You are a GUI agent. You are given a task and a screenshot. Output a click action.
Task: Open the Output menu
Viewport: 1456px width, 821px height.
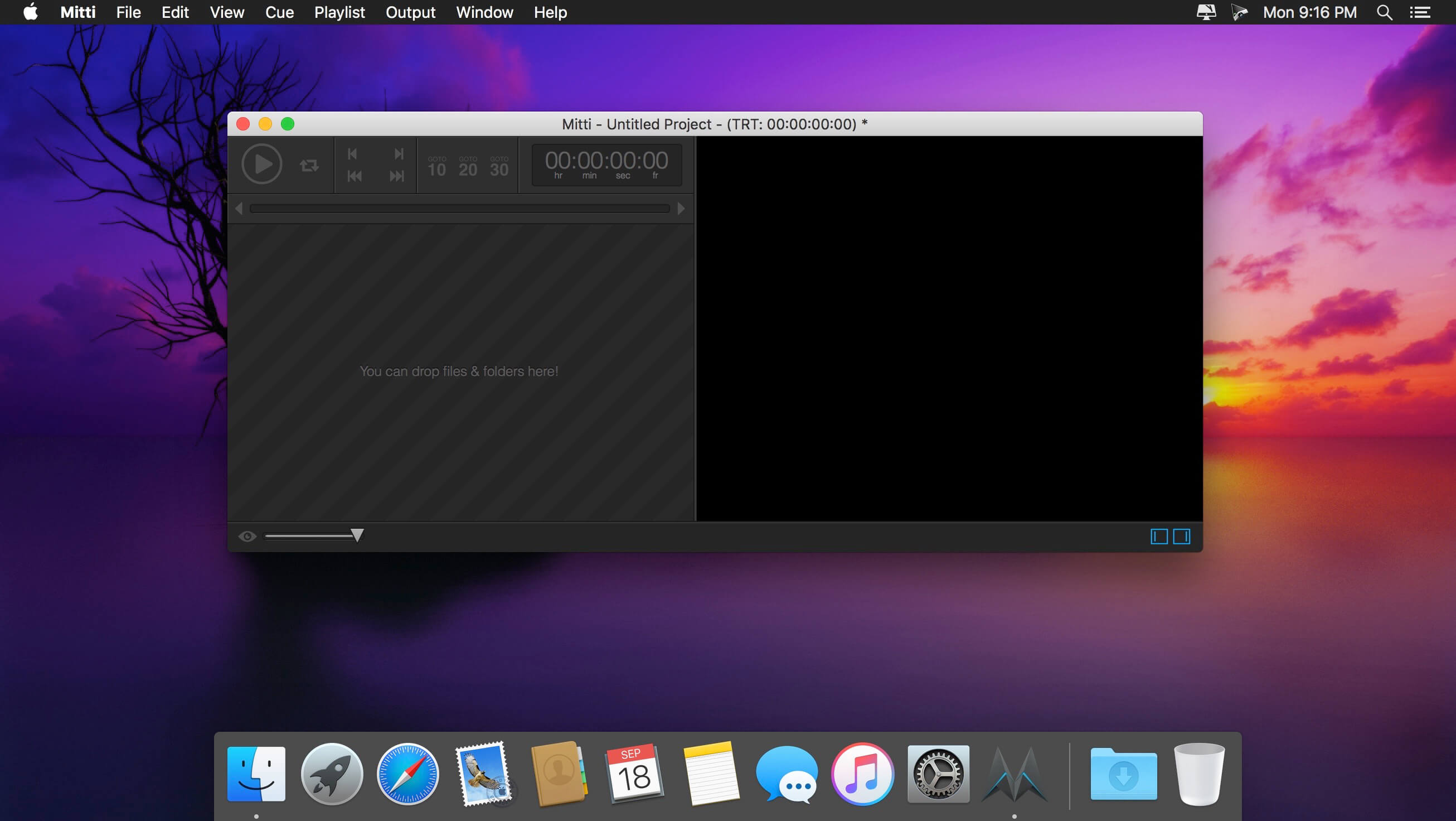pos(410,12)
